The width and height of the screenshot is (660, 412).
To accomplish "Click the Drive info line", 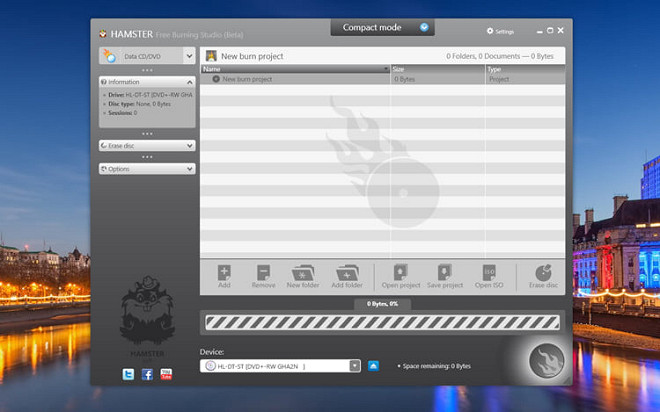I will (149, 95).
